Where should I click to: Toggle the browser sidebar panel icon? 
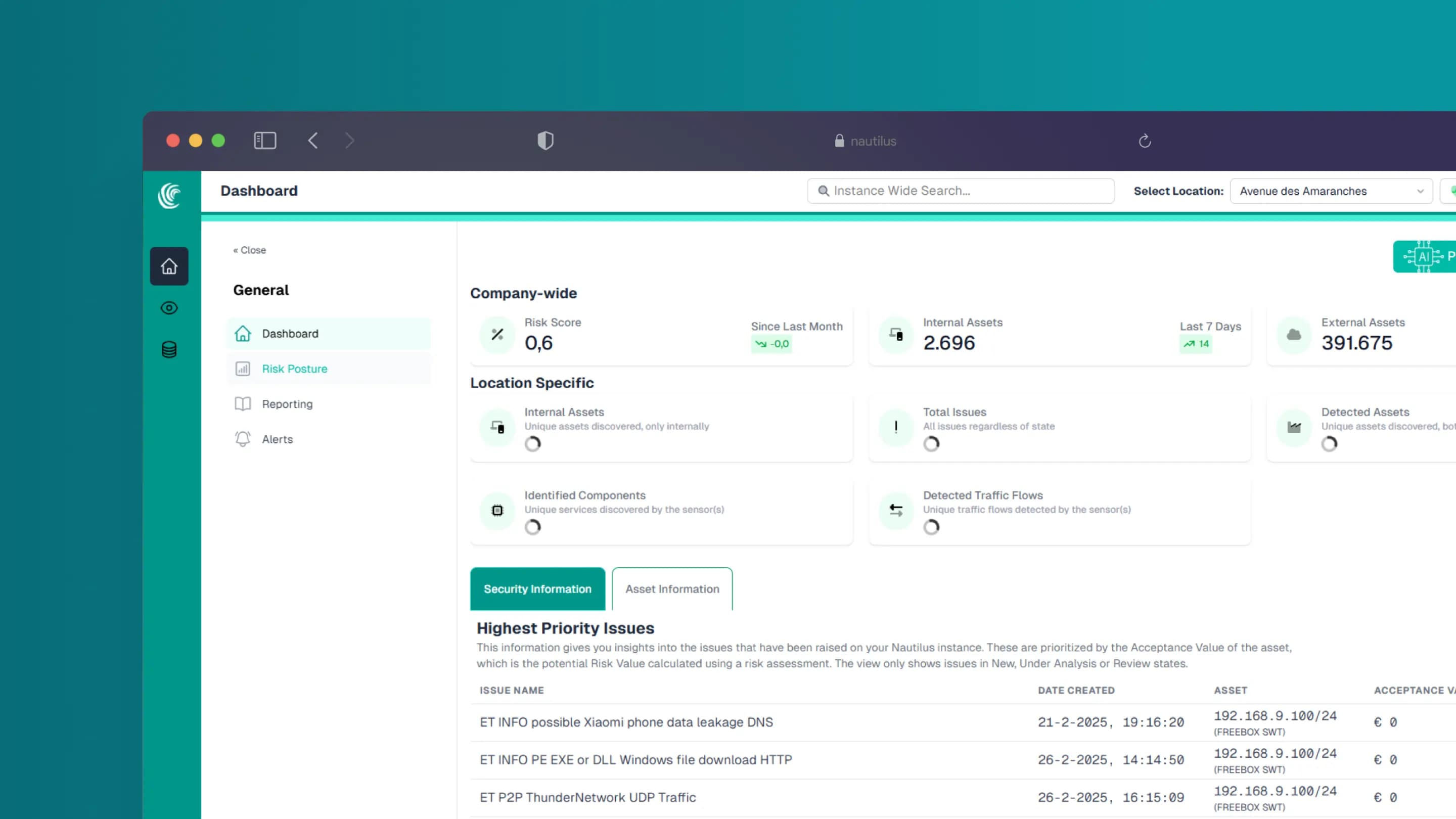point(264,141)
